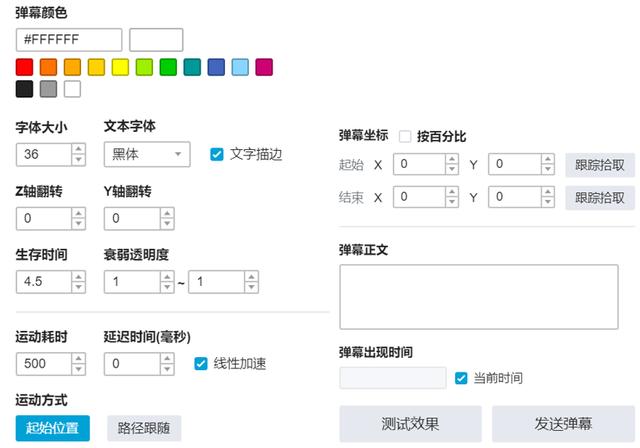Toggle the 当前时间 checkbox
The image size is (640, 448).
pyautogui.click(x=461, y=378)
